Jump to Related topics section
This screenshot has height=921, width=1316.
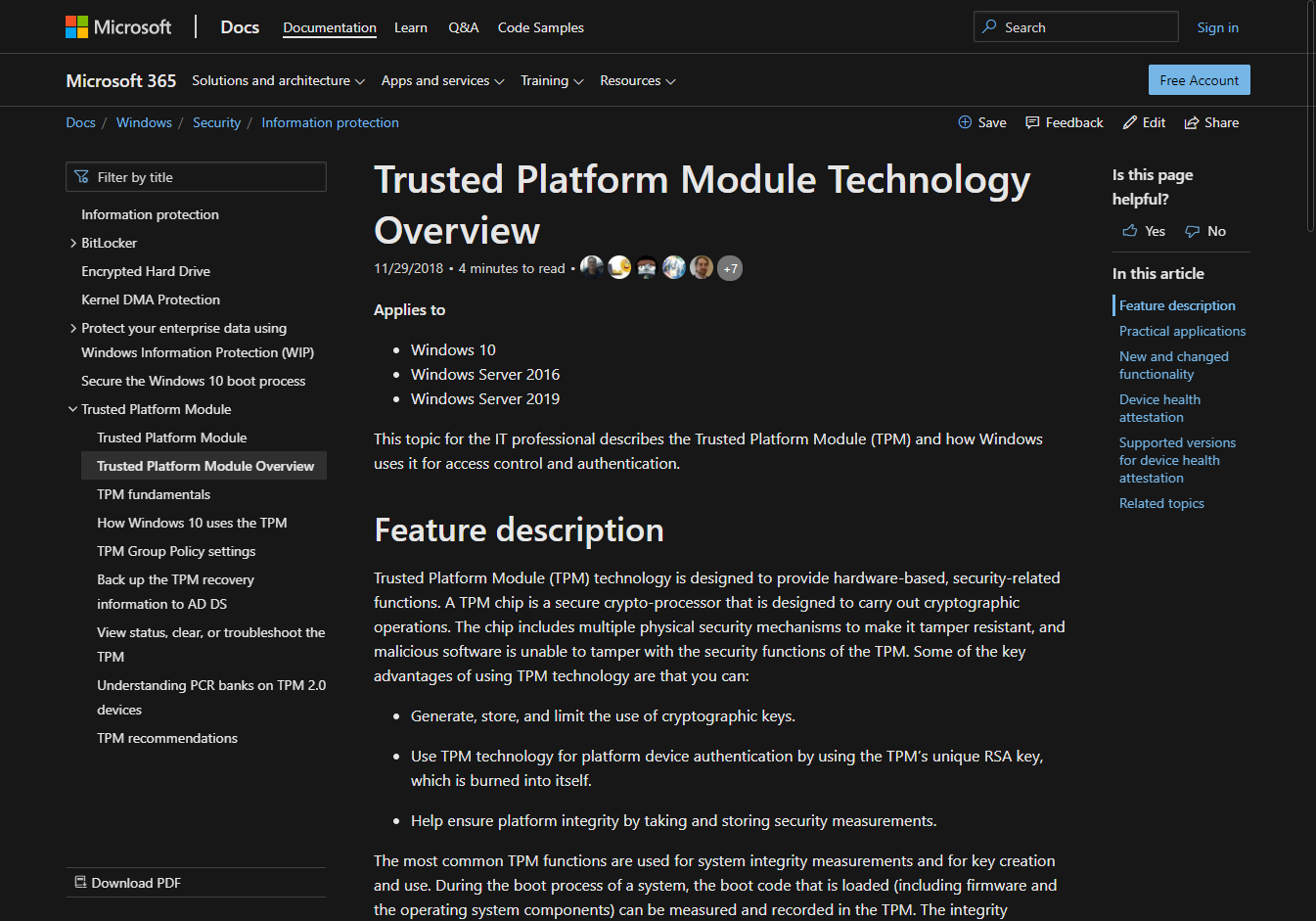(1161, 503)
